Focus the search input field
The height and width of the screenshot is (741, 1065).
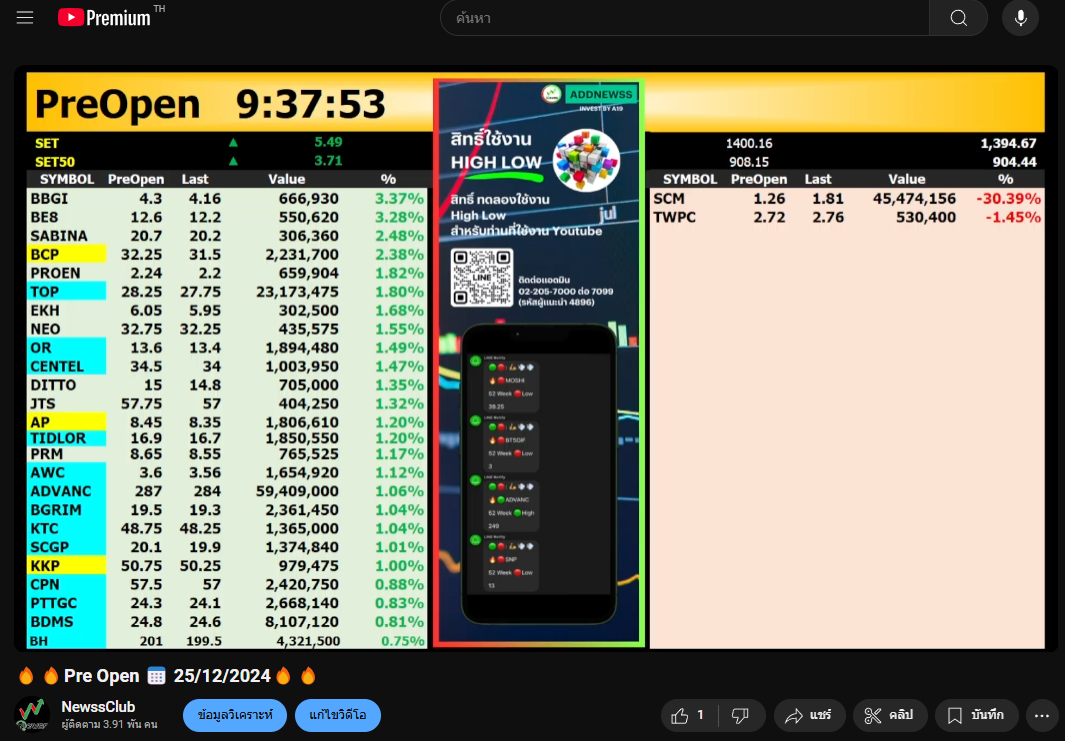(685, 18)
